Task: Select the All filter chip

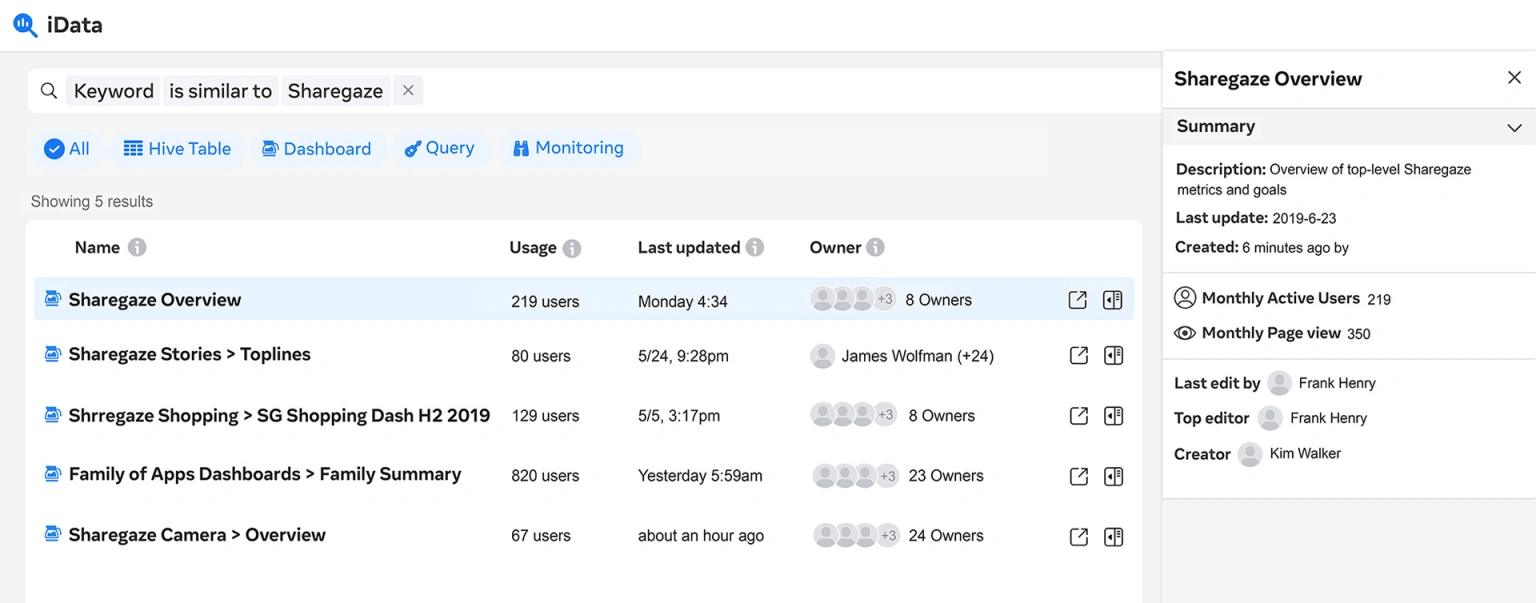Action: coord(67,149)
